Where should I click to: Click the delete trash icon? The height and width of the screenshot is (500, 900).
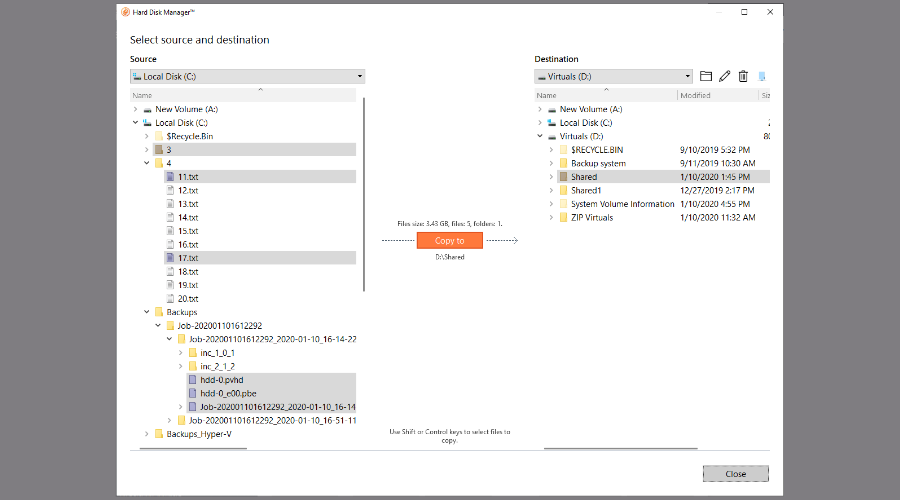[x=743, y=76]
